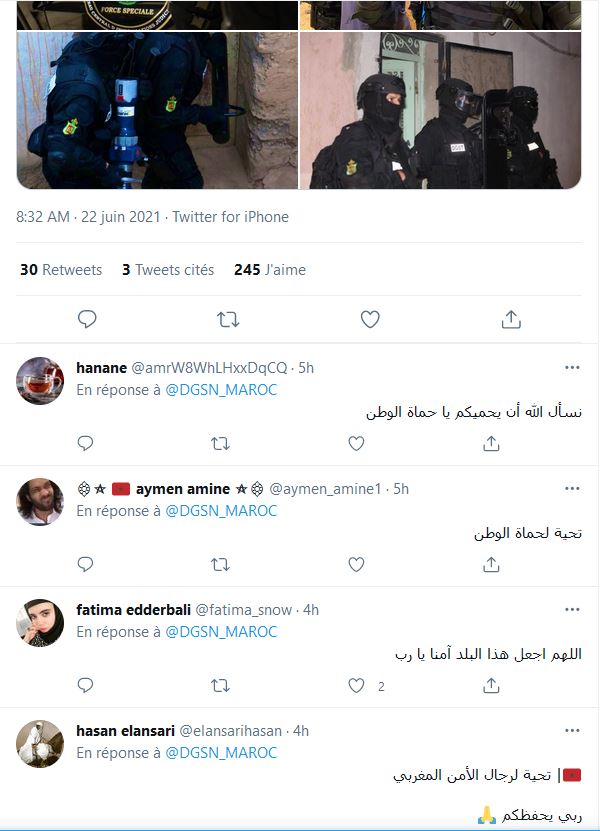Like hanane's reply

pyautogui.click(x=356, y=443)
